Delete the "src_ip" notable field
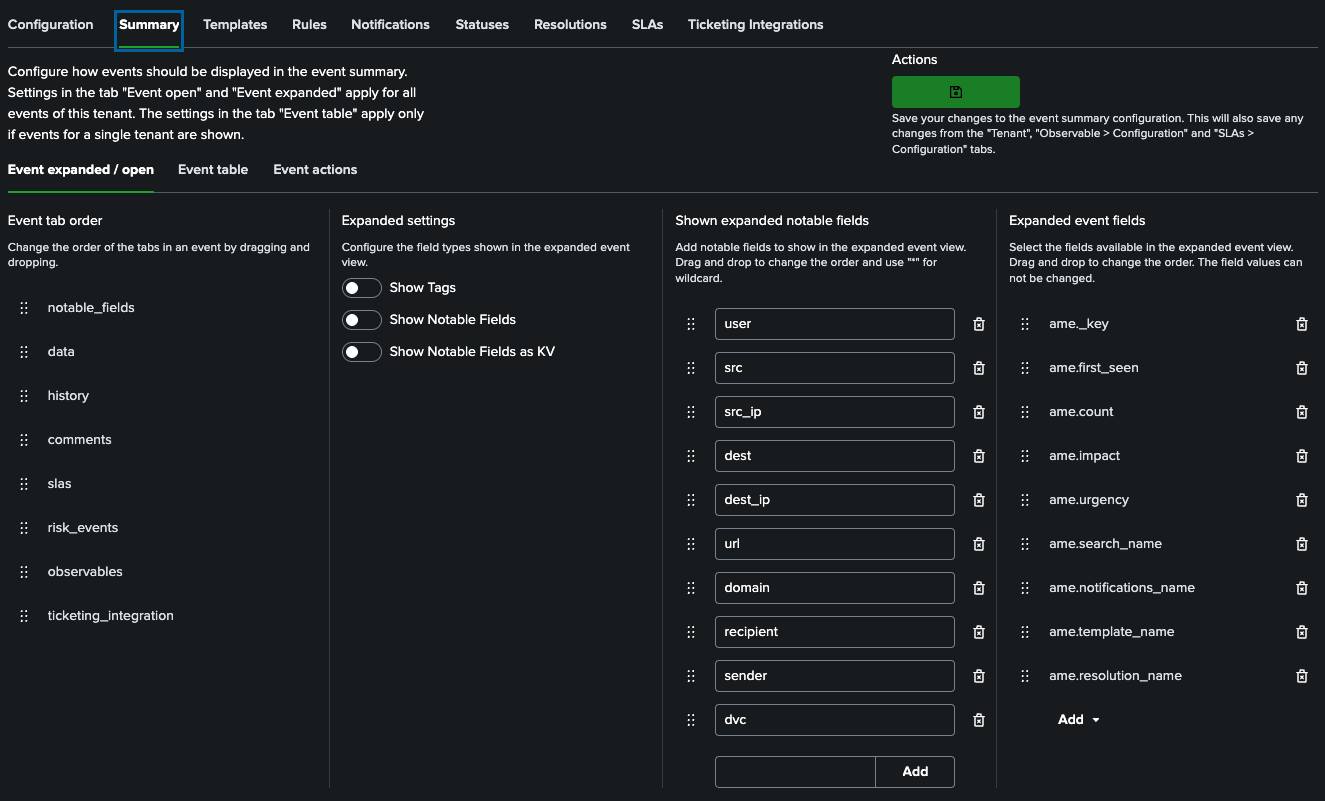 [x=978, y=412]
